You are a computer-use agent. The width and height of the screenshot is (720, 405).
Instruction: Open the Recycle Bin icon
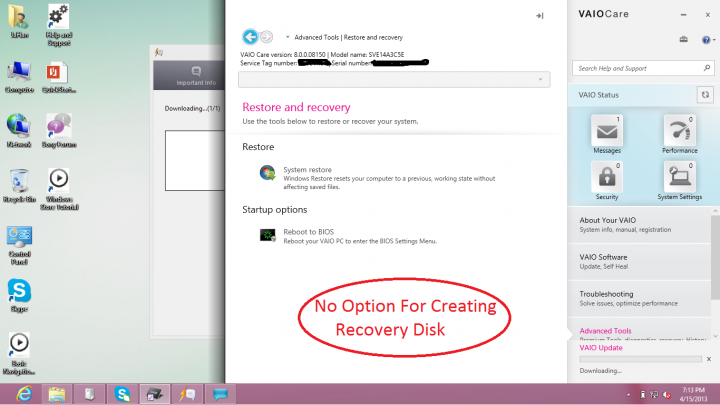(x=19, y=186)
